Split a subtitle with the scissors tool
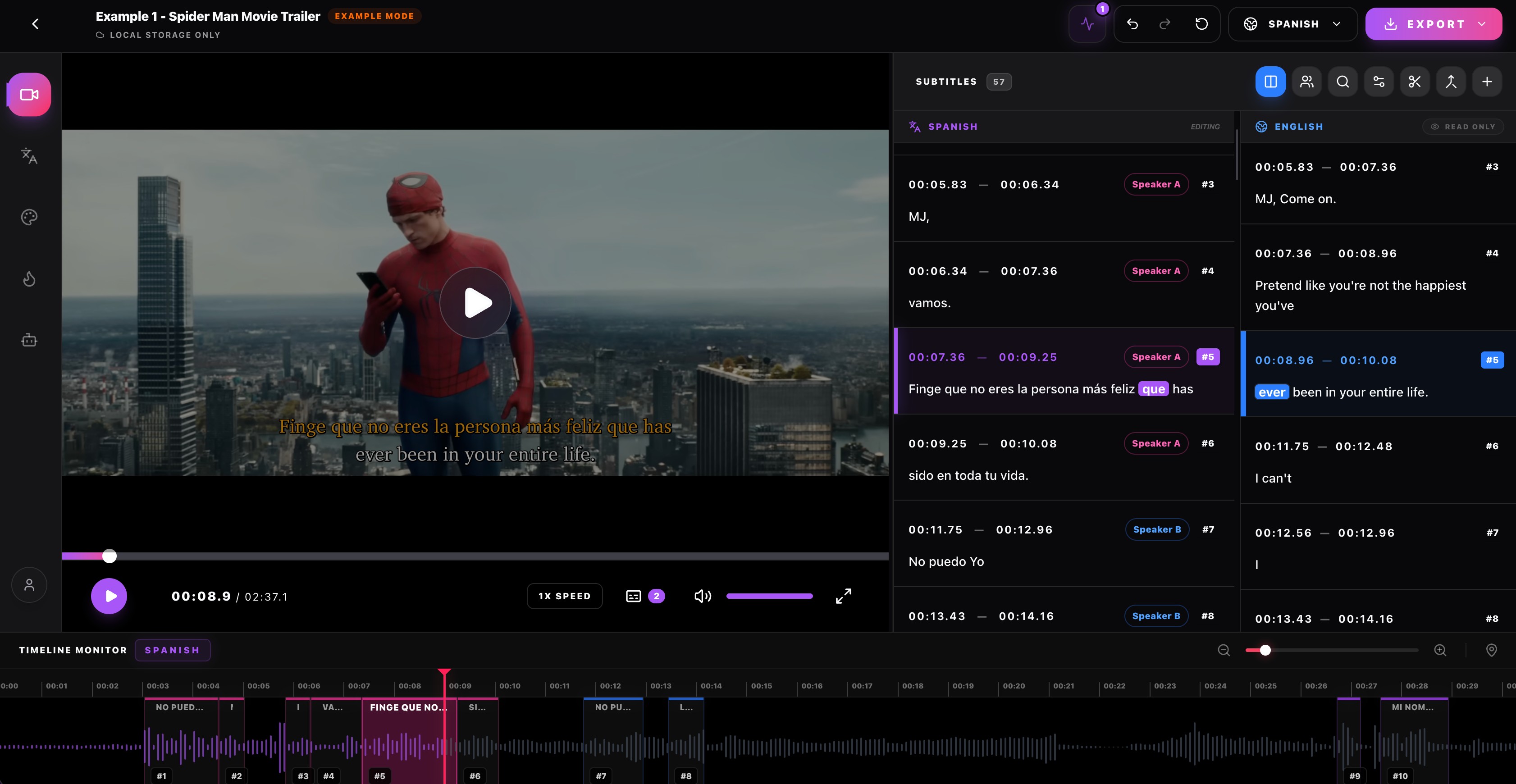This screenshot has height=784, width=1516. click(x=1415, y=81)
